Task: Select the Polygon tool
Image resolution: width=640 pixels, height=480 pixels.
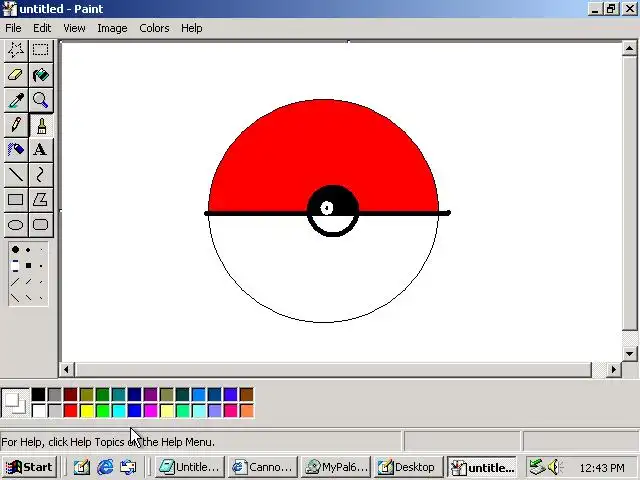Action: [x=40, y=200]
